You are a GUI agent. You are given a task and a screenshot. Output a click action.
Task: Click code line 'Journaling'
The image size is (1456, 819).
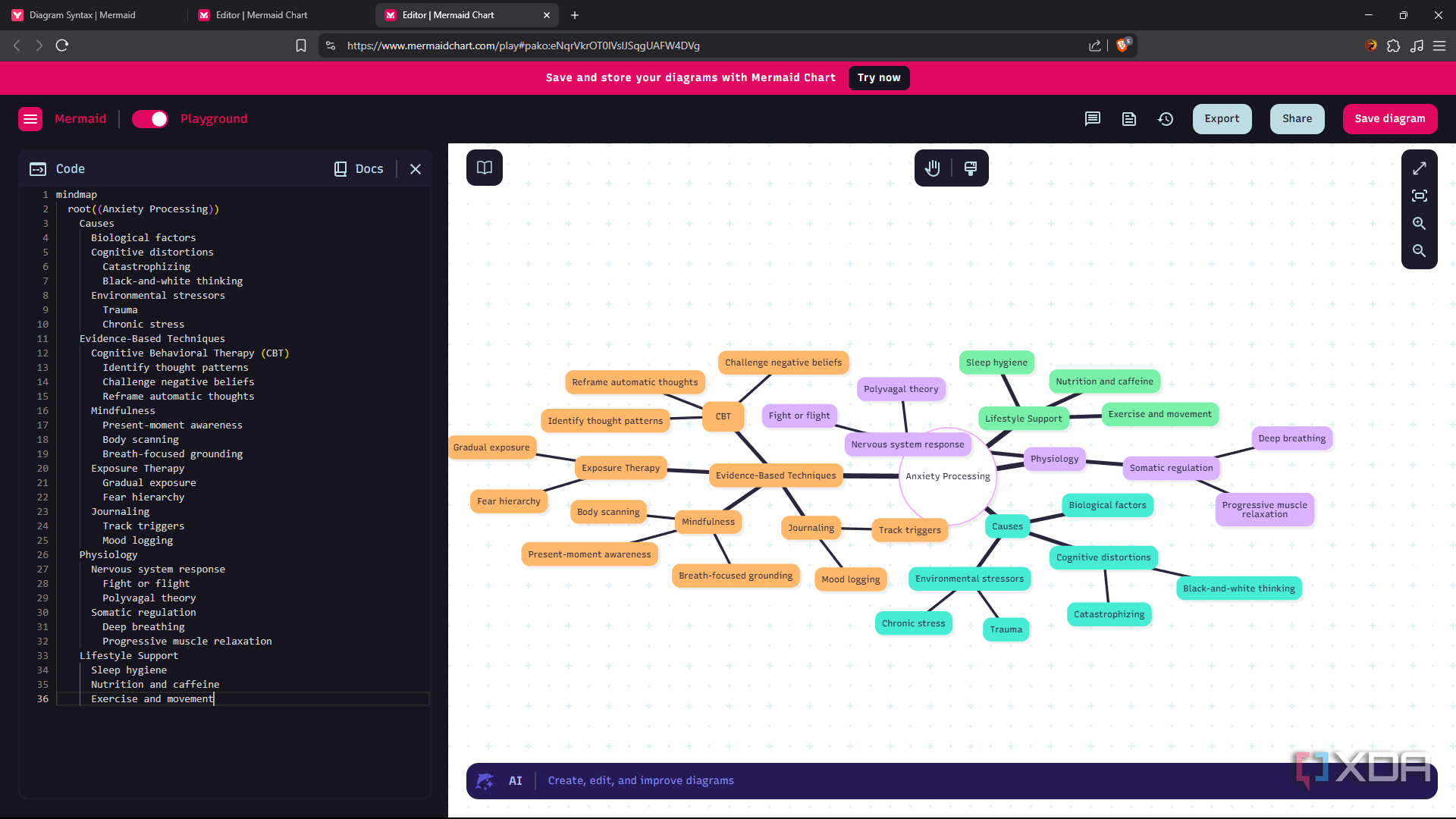(x=121, y=512)
